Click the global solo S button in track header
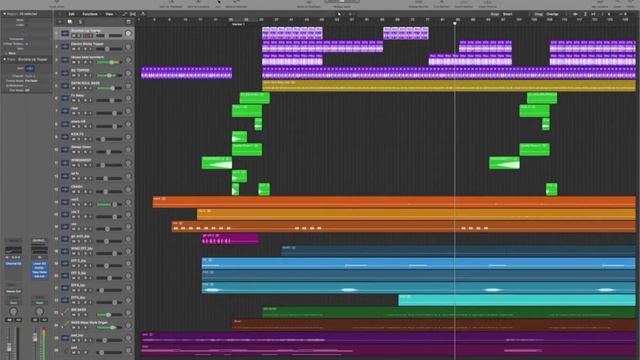640x360 pixels. [x=80, y=22]
